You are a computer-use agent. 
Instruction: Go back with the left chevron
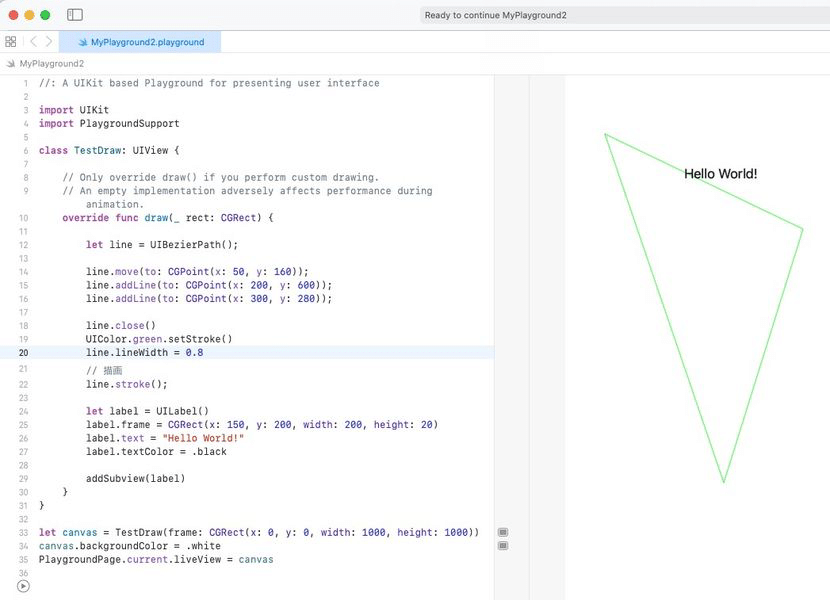pos(33,41)
